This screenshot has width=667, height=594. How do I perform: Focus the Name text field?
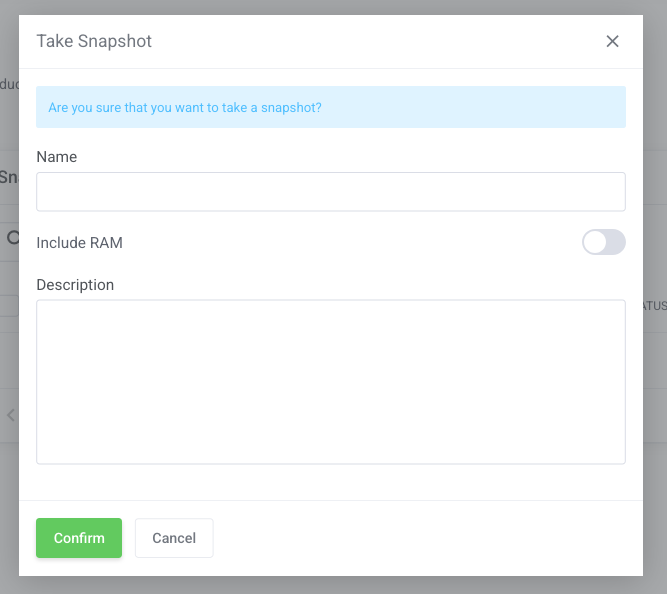click(x=330, y=191)
